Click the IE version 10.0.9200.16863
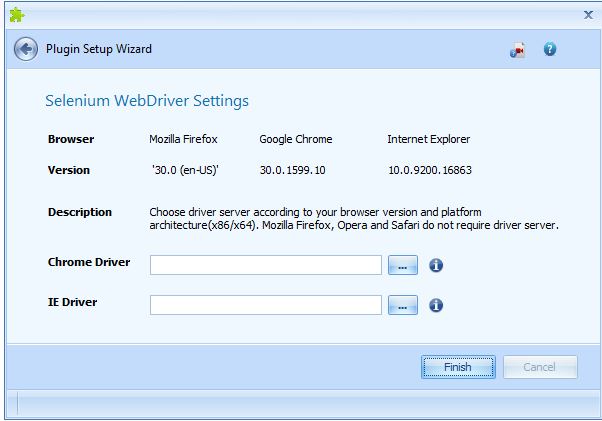Screen dimensions: 602x421 430,170
